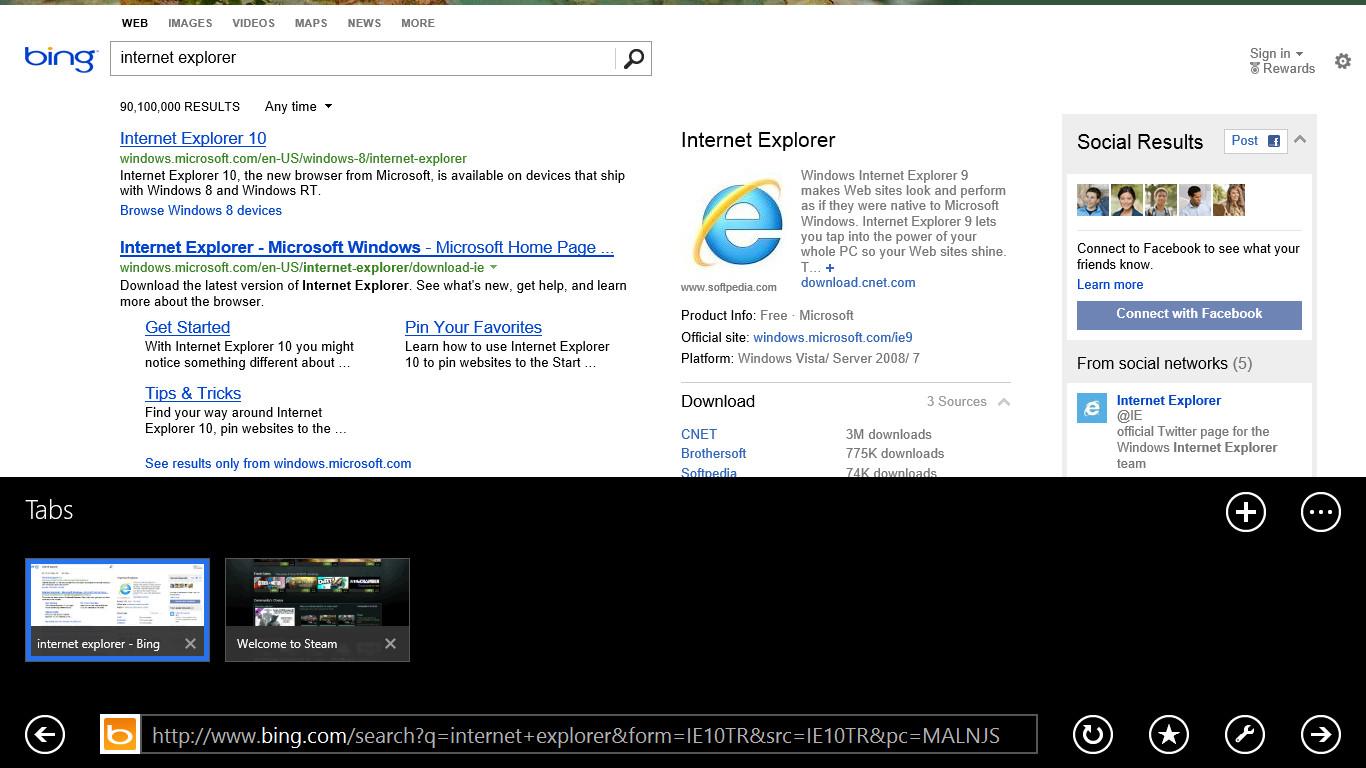
Task: Click the 'Learn more' Facebook link
Action: pyautogui.click(x=1110, y=285)
